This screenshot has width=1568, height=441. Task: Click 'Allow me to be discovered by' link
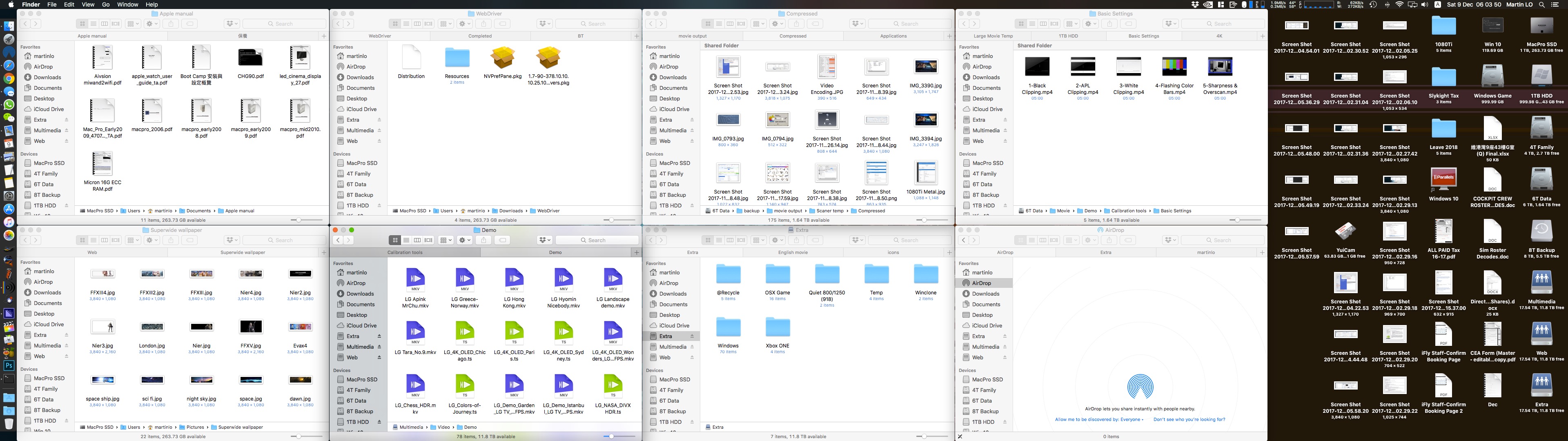pyautogui.click(x=1099, y=419)
